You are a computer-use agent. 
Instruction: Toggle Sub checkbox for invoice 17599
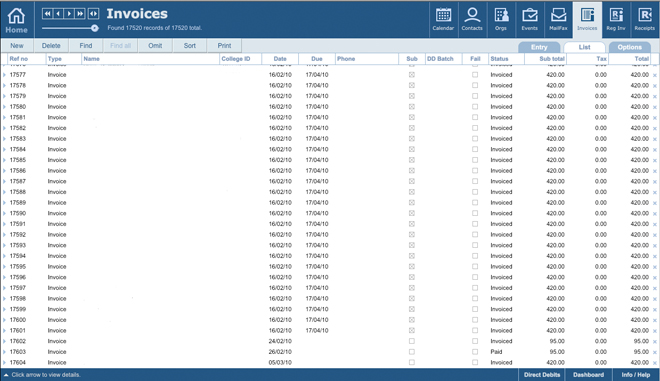412,309
